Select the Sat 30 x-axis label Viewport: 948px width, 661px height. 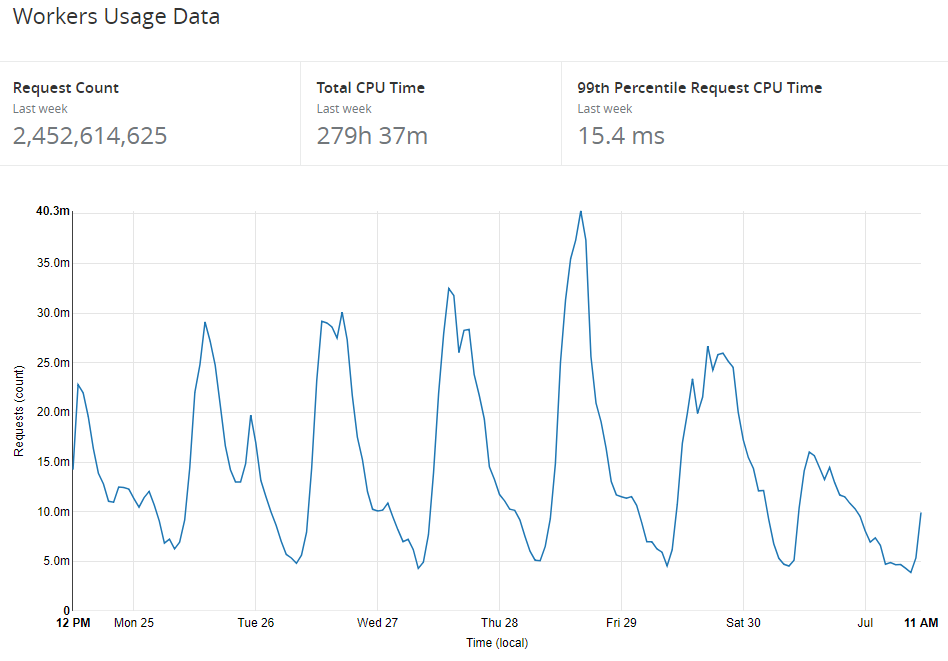click(743, 623)
